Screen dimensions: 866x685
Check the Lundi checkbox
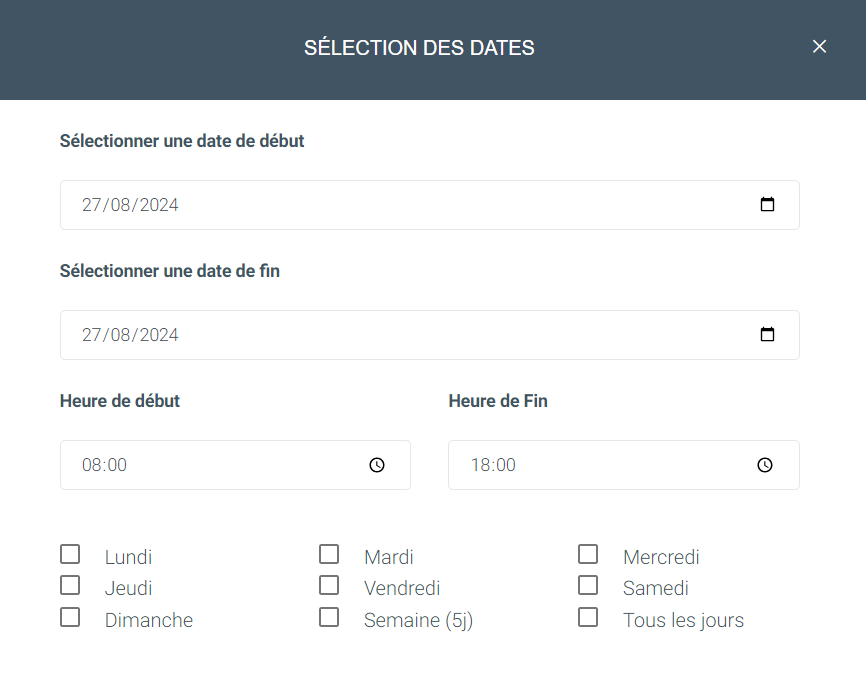pyautogui.click(x=70, y=554)
